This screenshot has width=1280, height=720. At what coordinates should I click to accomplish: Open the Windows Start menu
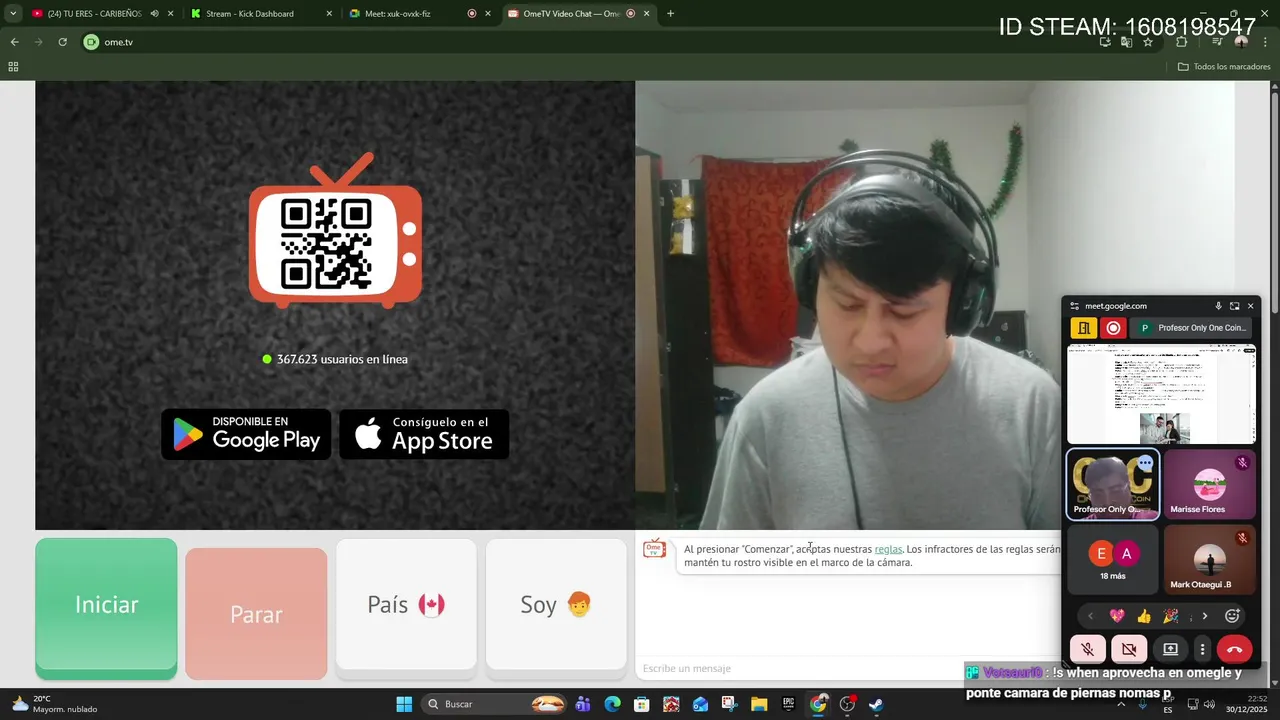tap(404, 704)
